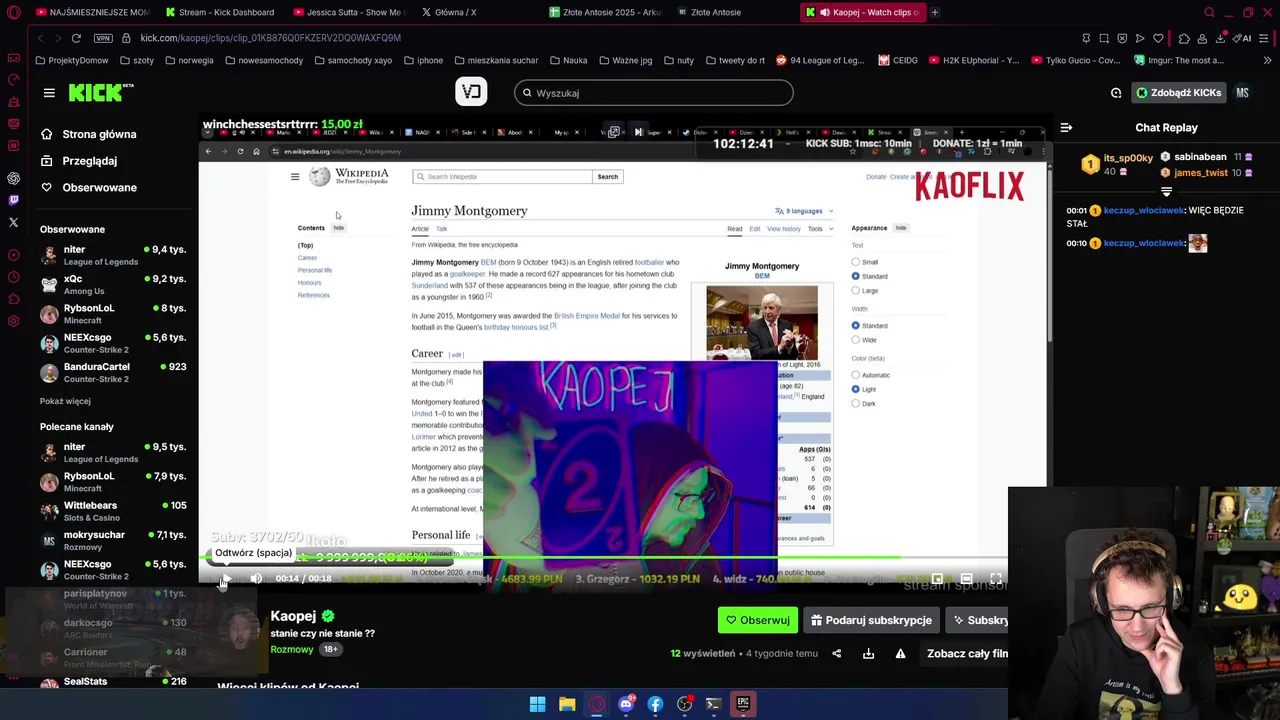Open the tweety do rt bookmarks folder
The image size is (1280, 720).
735,60
